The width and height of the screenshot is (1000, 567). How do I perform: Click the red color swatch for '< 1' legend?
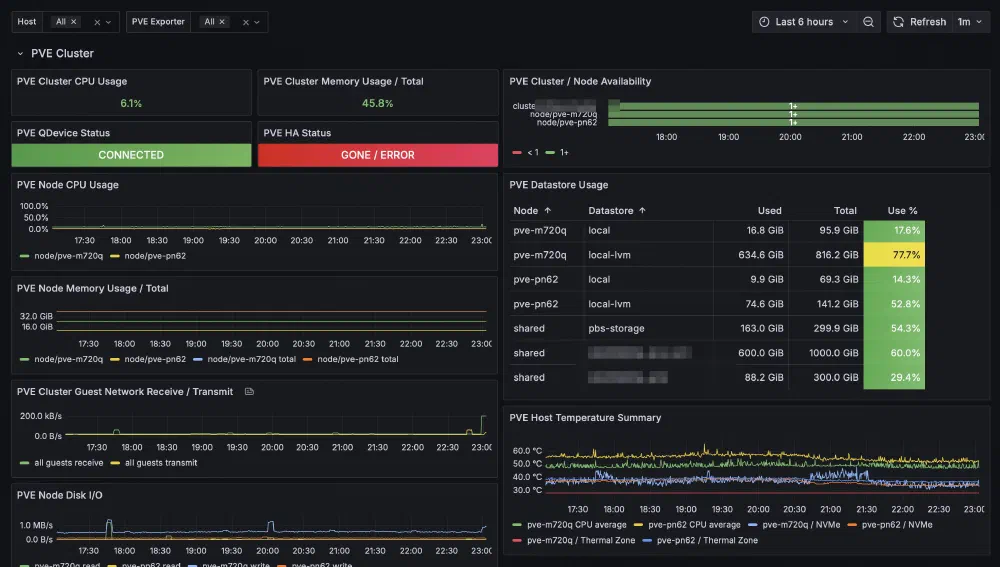517,152
